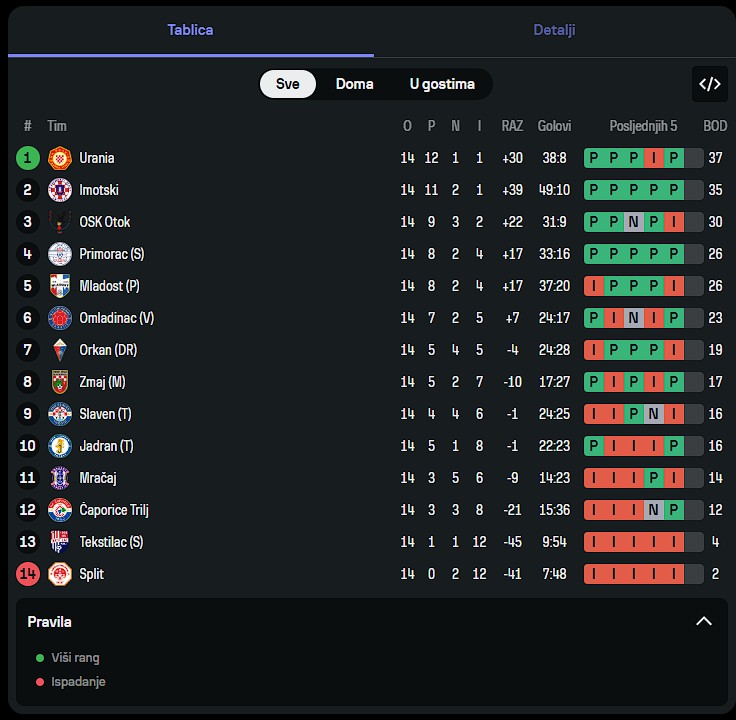Click the Pravila section header

point(50,622)
